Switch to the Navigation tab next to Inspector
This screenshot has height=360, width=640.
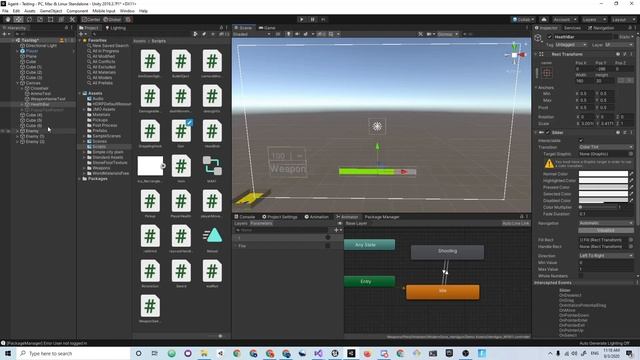601,28
